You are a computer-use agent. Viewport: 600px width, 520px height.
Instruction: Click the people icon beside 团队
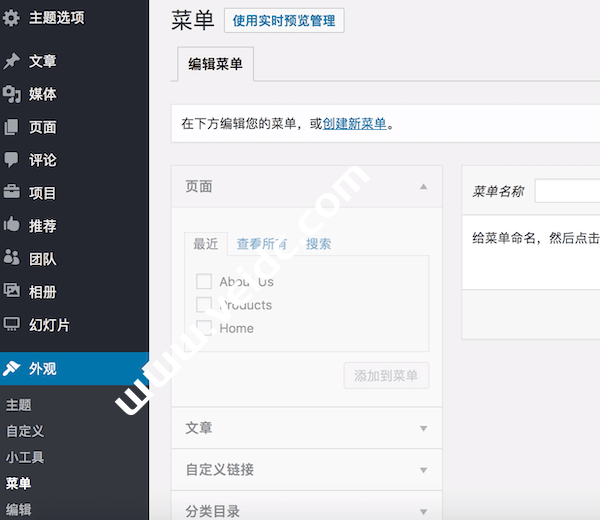click(x=11, y=258)
